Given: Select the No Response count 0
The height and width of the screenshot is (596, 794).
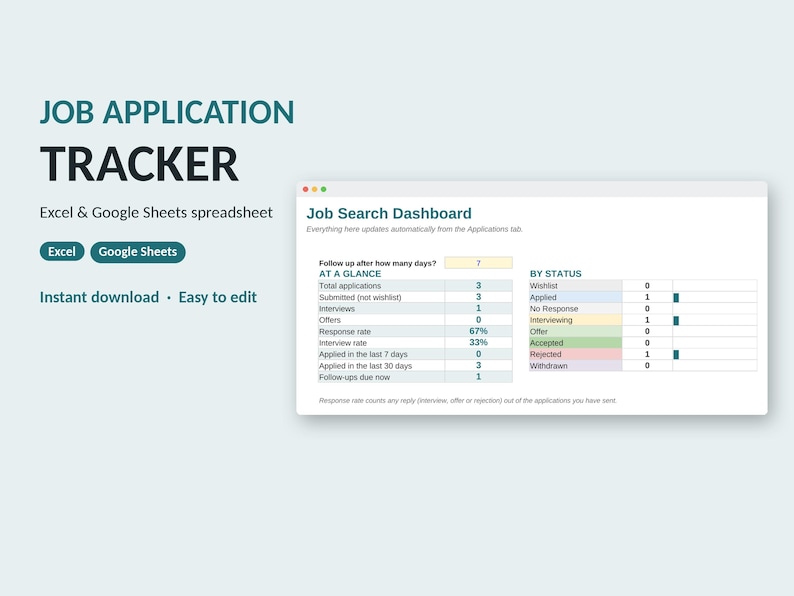Looking at the screenshot, I should [x=647, y=308].
